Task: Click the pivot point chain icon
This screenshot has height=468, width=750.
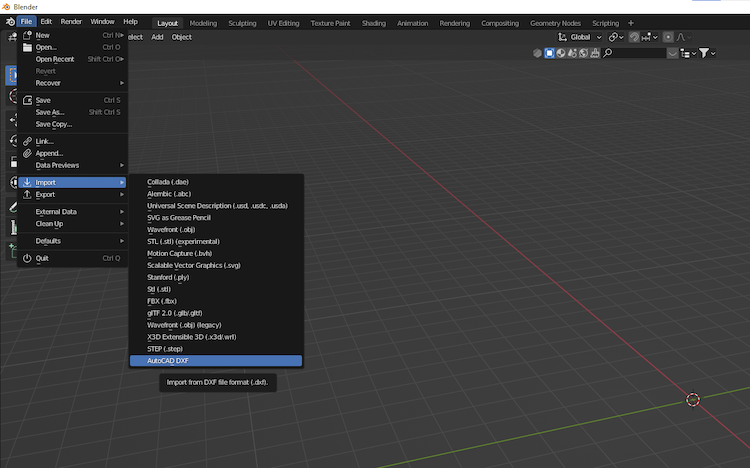Action: click(613, 37)
